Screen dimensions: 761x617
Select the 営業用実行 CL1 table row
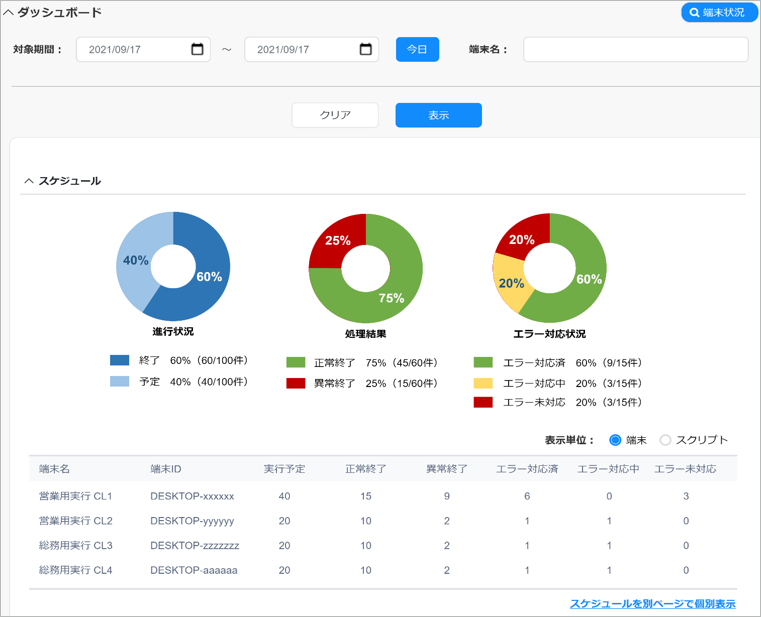click(383, 496)
